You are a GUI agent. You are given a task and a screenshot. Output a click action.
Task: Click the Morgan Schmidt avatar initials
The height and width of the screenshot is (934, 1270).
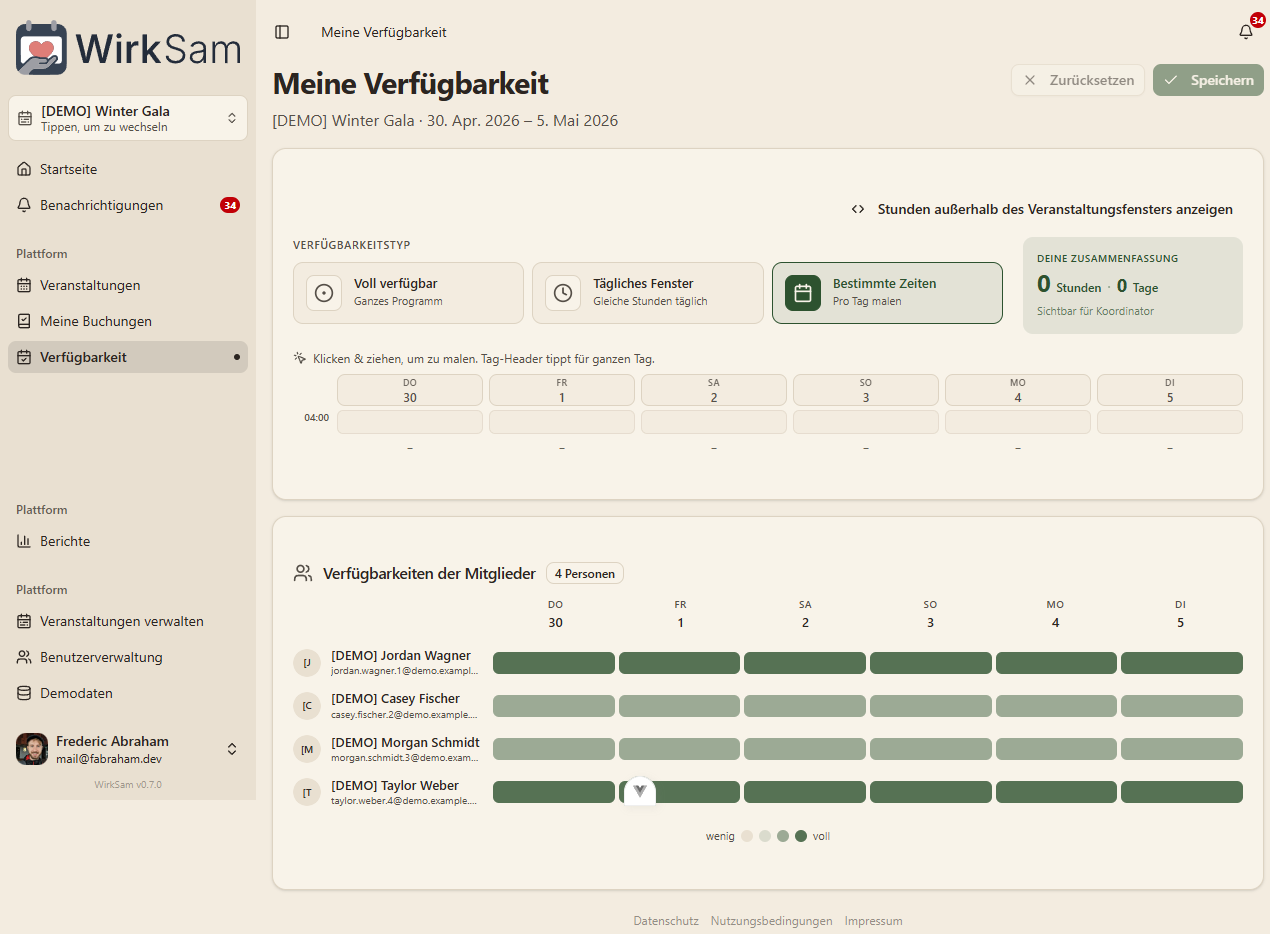[307, 749]
